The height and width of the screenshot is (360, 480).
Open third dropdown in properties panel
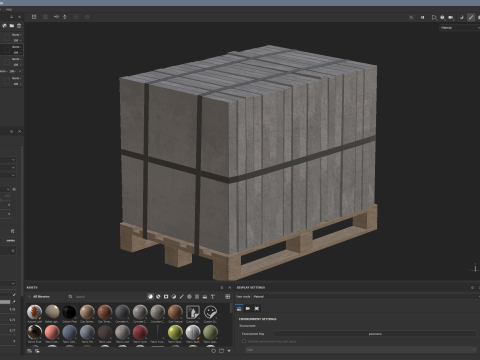coord(8,175)
